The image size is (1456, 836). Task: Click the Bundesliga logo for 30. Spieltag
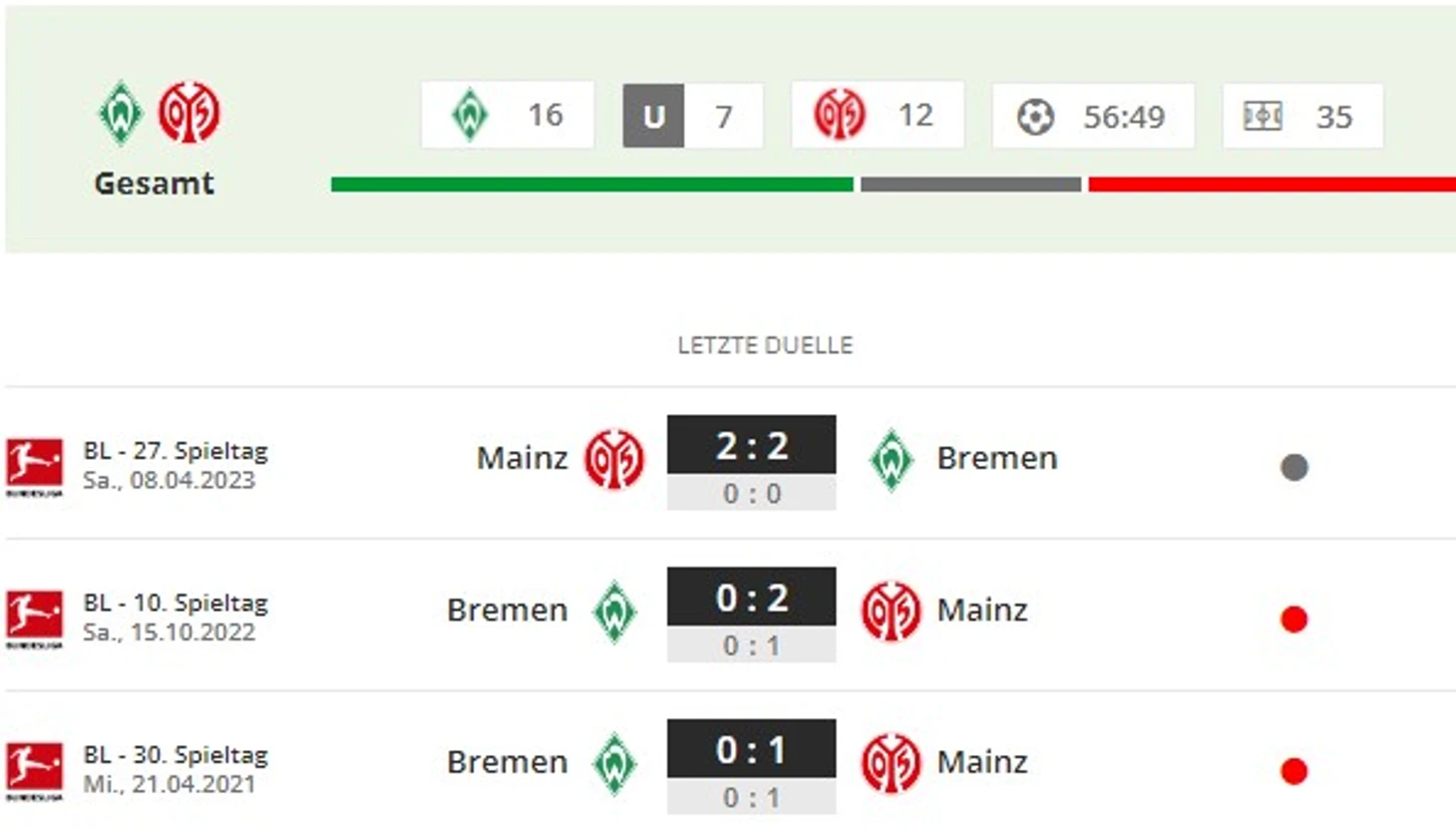pyautogui.click(x=34, y=769)
